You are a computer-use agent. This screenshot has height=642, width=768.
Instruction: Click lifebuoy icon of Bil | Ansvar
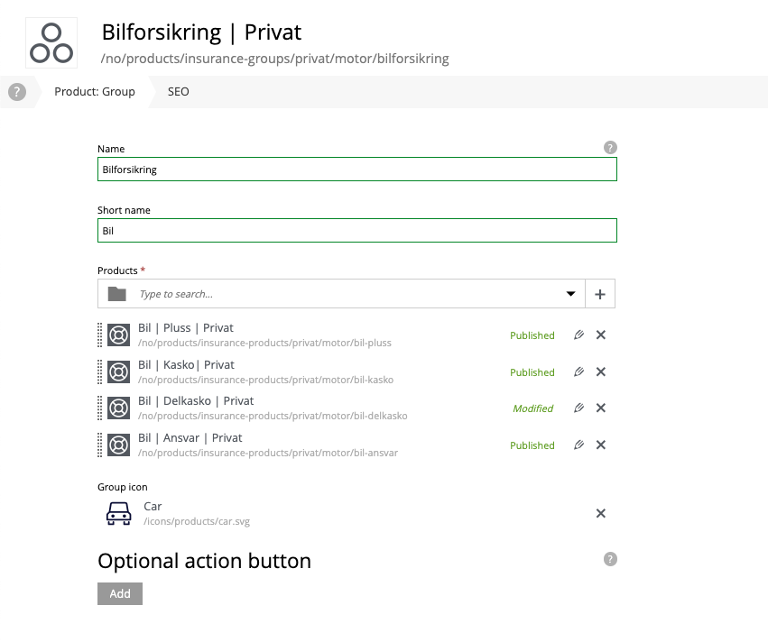pos(119,445)
